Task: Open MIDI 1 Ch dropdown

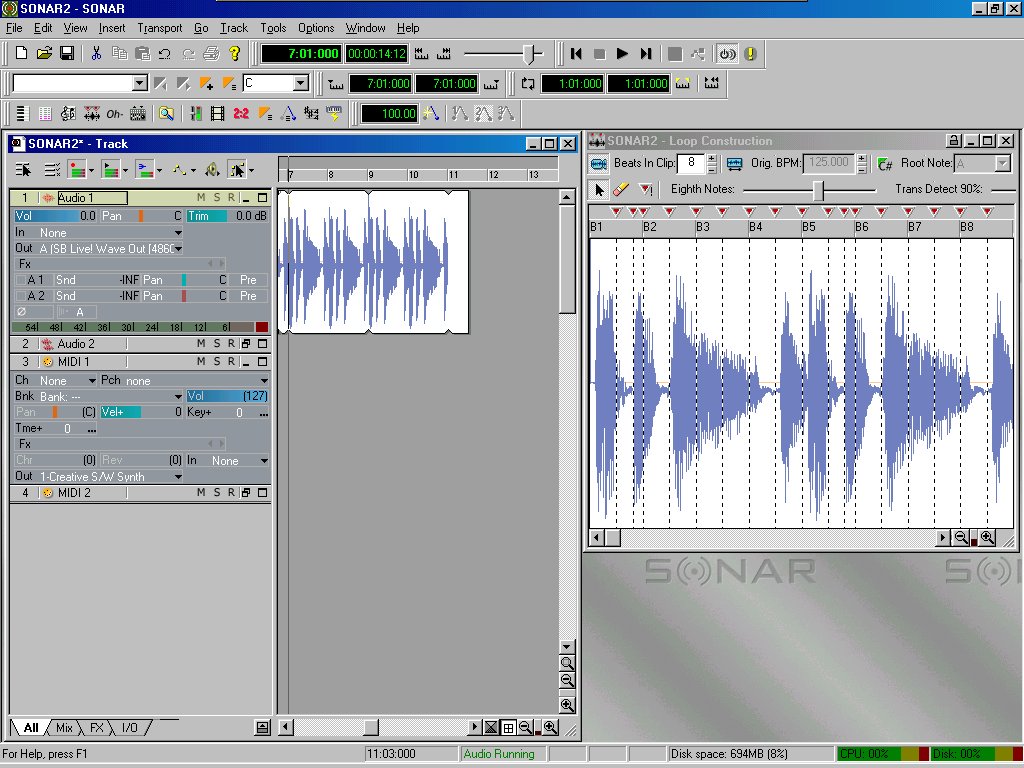Action: pyautogui.click(x=91, y=380)
